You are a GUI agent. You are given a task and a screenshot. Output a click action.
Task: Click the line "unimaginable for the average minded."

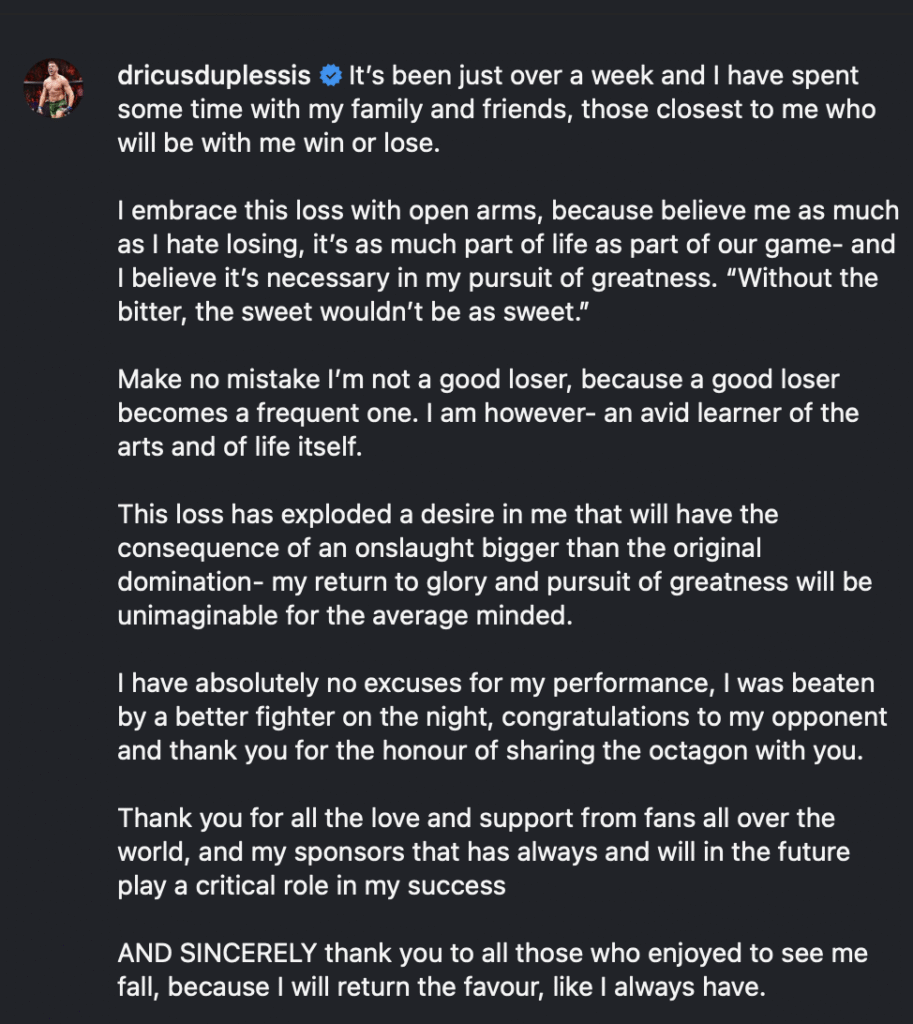[345, 615]
